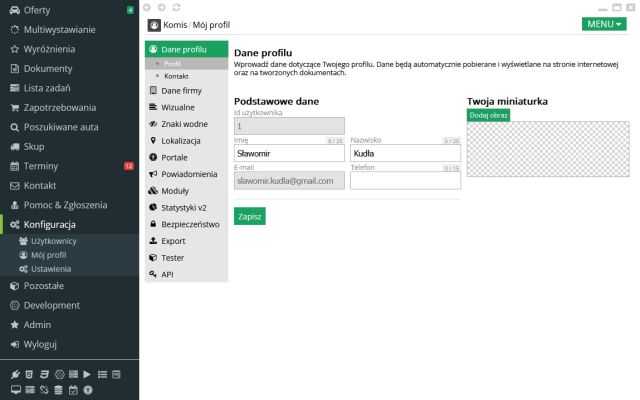The height and width of the screenshot is (400, 640).
Task: Click the HTML5 icon in the bottom toolbar
Action: [x=30, y=374]
